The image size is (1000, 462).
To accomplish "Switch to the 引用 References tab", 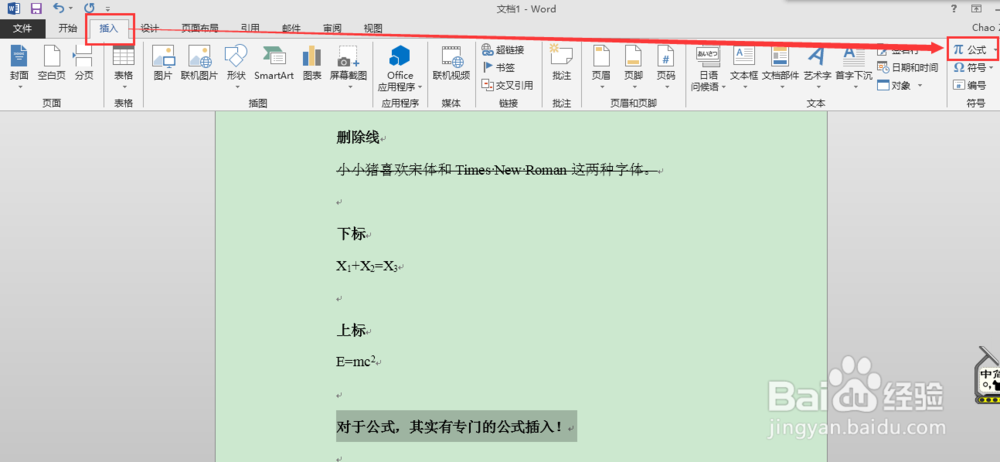I will click(x=250, y=28).
